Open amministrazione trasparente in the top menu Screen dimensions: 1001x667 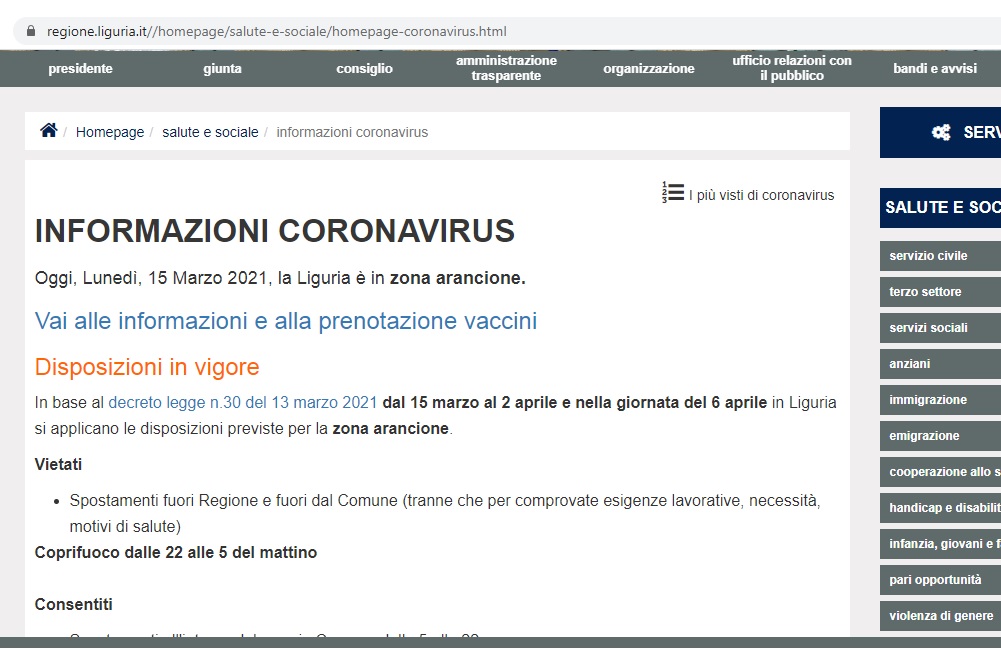(x=506, y=68)
